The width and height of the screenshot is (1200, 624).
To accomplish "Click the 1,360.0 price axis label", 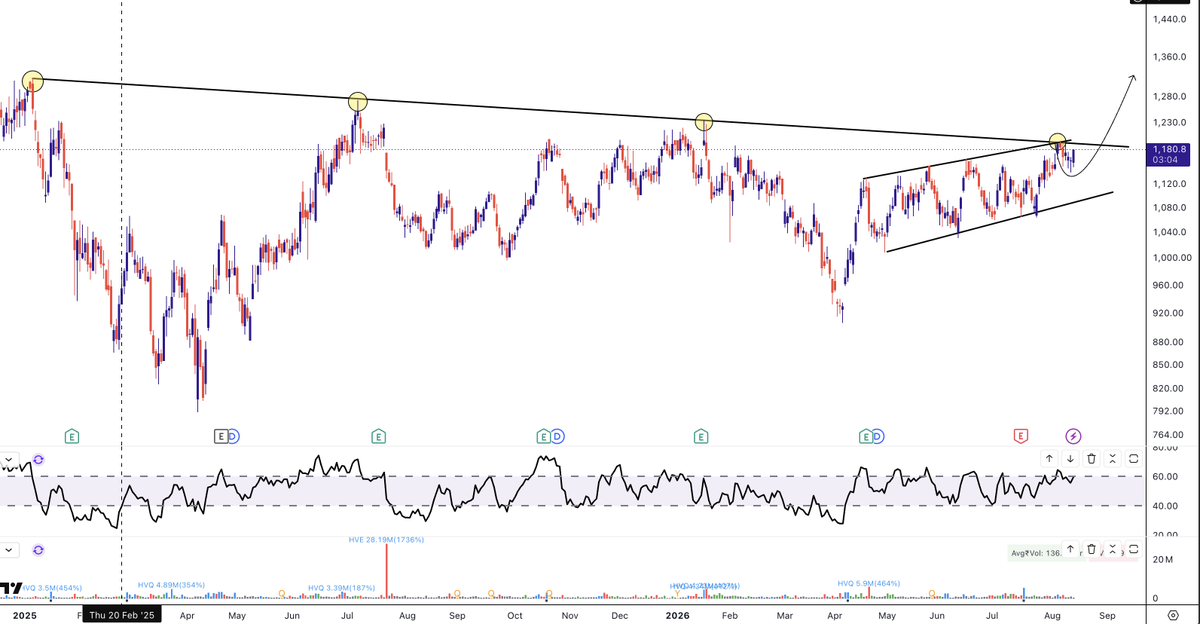I will 1170,57.
